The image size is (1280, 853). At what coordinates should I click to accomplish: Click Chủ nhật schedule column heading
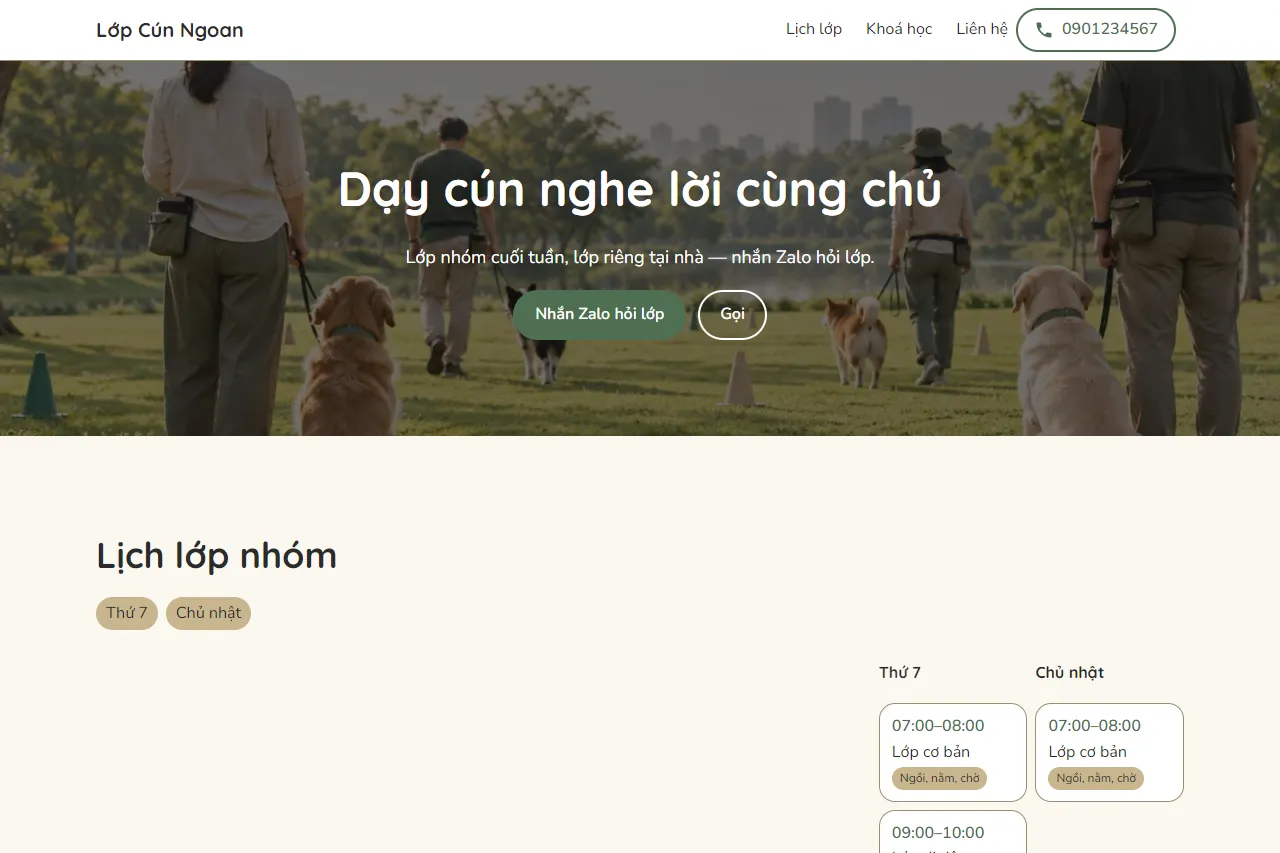click(x=1070, y=673)
